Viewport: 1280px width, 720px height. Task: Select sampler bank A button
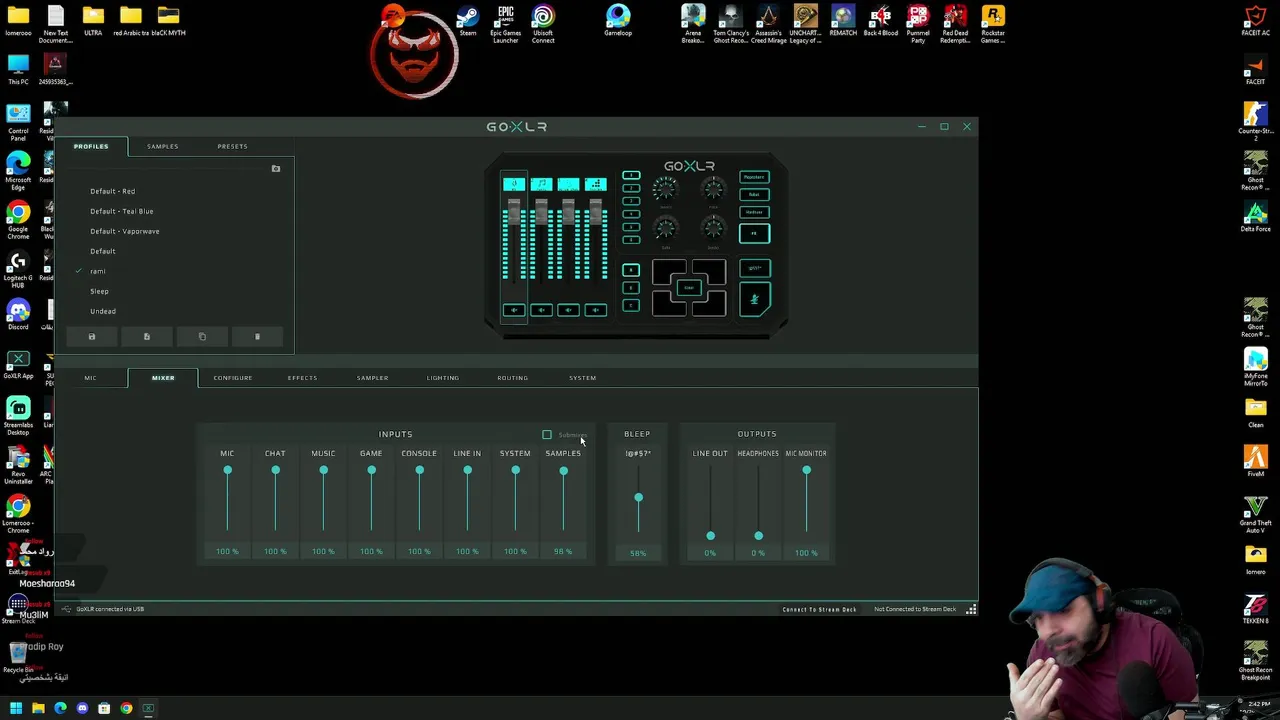[631, 270]
